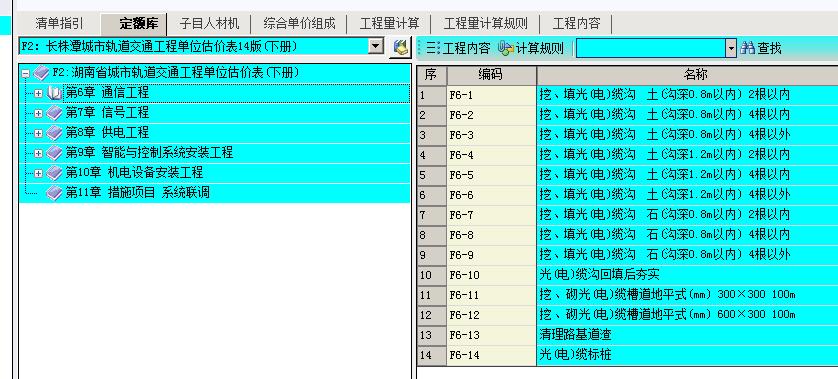Expand 第6章 通信工程 node
Image resolution: width=838 pixels, height=379 pixels.
38,94
